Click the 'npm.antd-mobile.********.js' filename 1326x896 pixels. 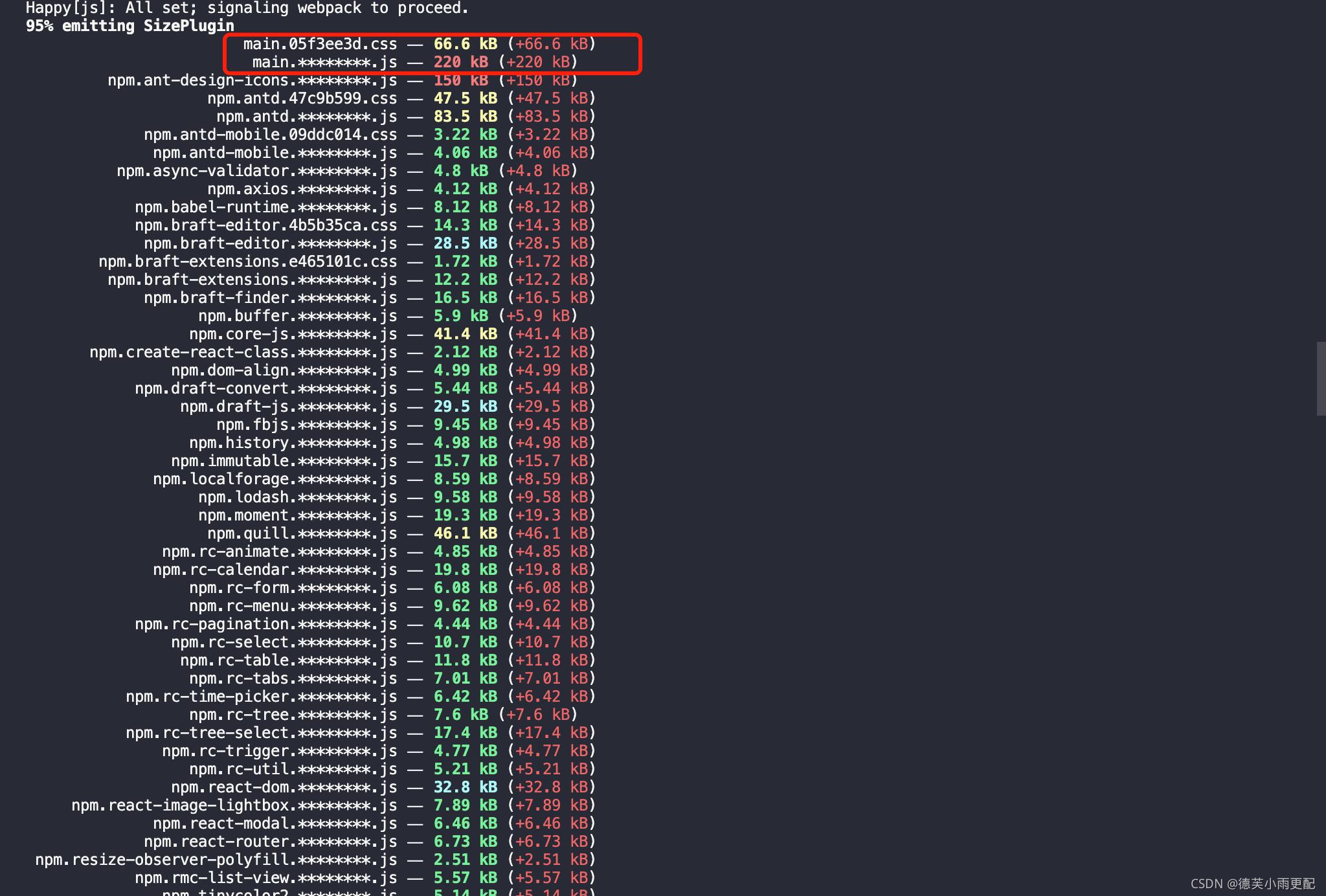275,153
